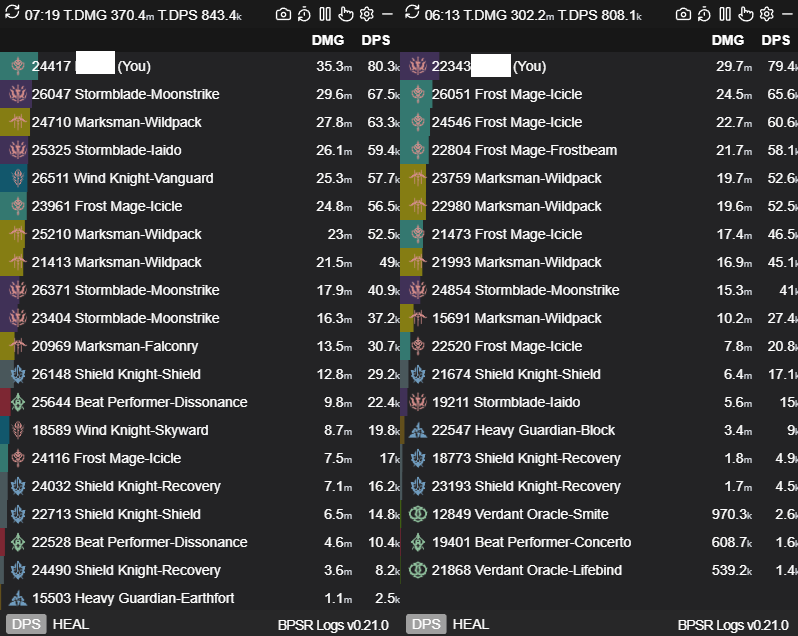Sort right panel by DPS column

point(776,40)
